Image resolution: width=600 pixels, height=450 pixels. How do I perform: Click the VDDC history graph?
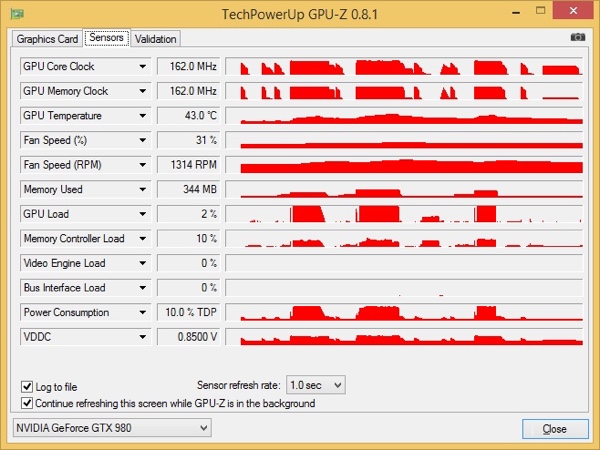404,337
